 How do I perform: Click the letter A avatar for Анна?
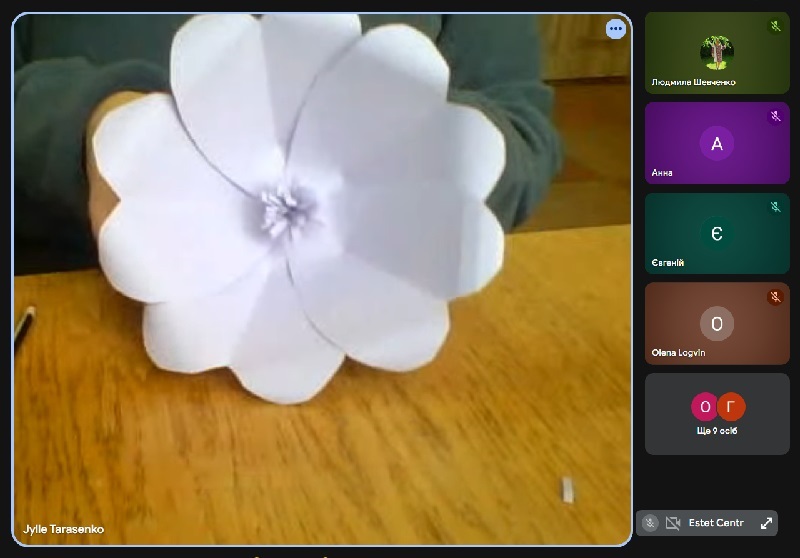click(717, 144)
